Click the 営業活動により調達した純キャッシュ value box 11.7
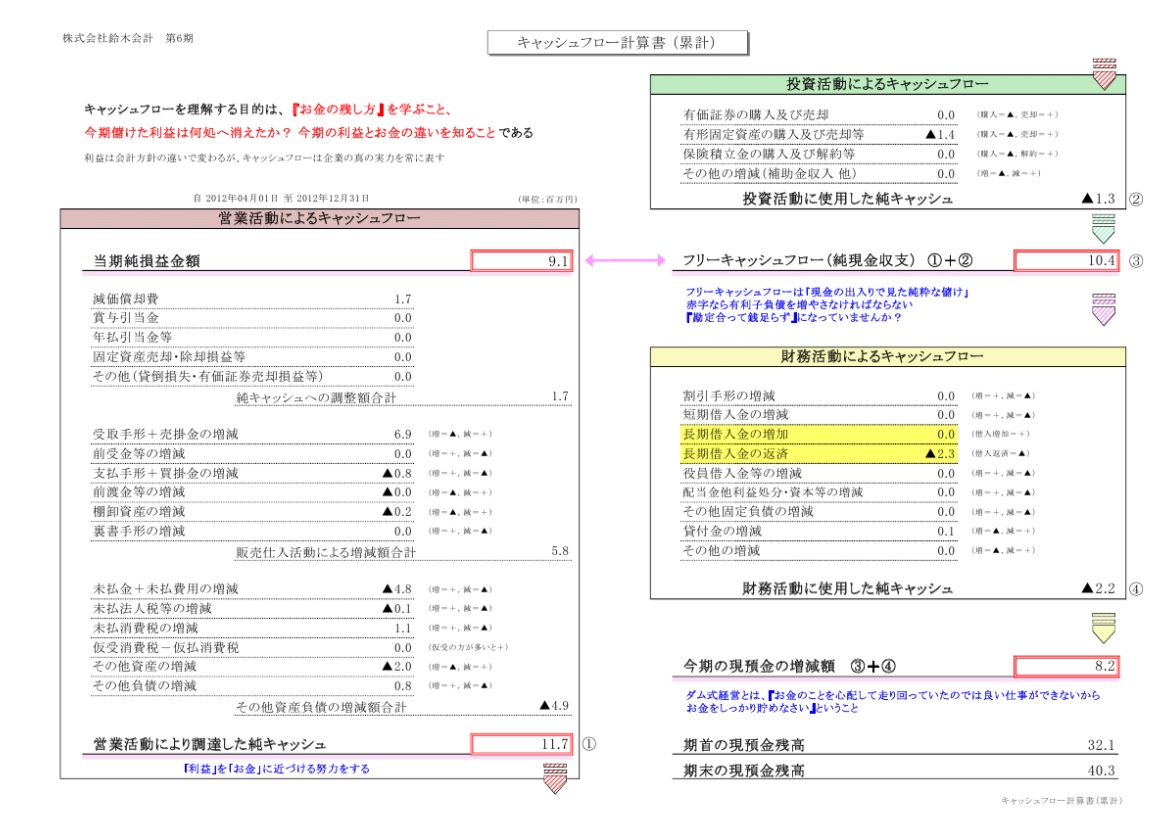Viewport: 1174px width, 825px height. coord(522,744)
